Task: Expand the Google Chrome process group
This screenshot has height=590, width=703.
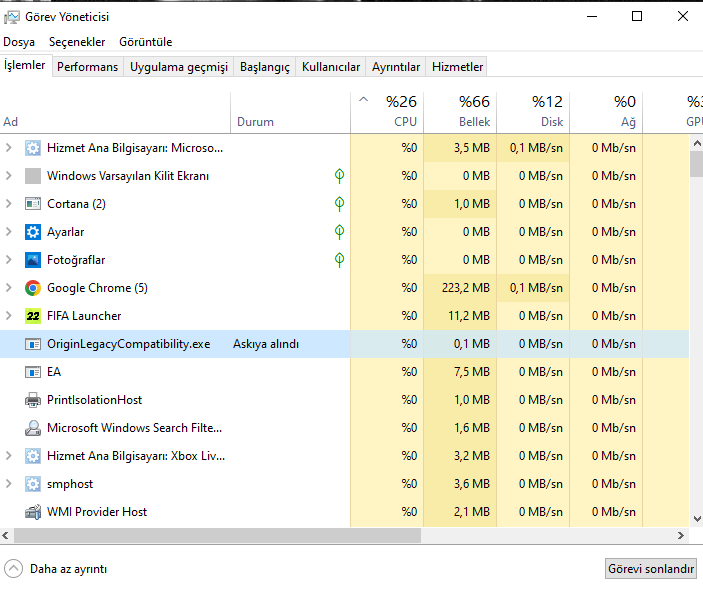Action: click(x=9, y=288)
